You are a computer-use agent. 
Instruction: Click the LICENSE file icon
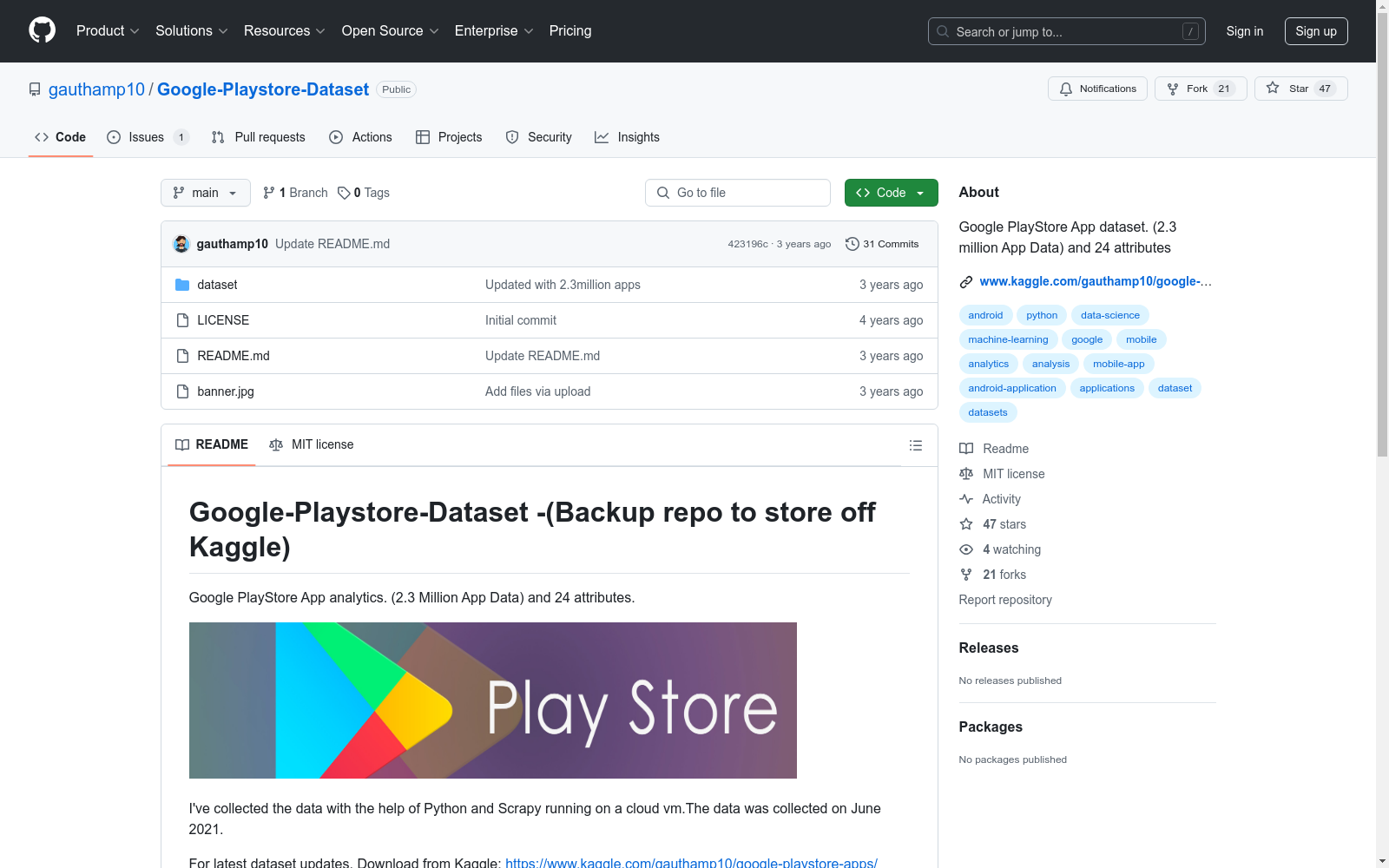coord(182,320)
